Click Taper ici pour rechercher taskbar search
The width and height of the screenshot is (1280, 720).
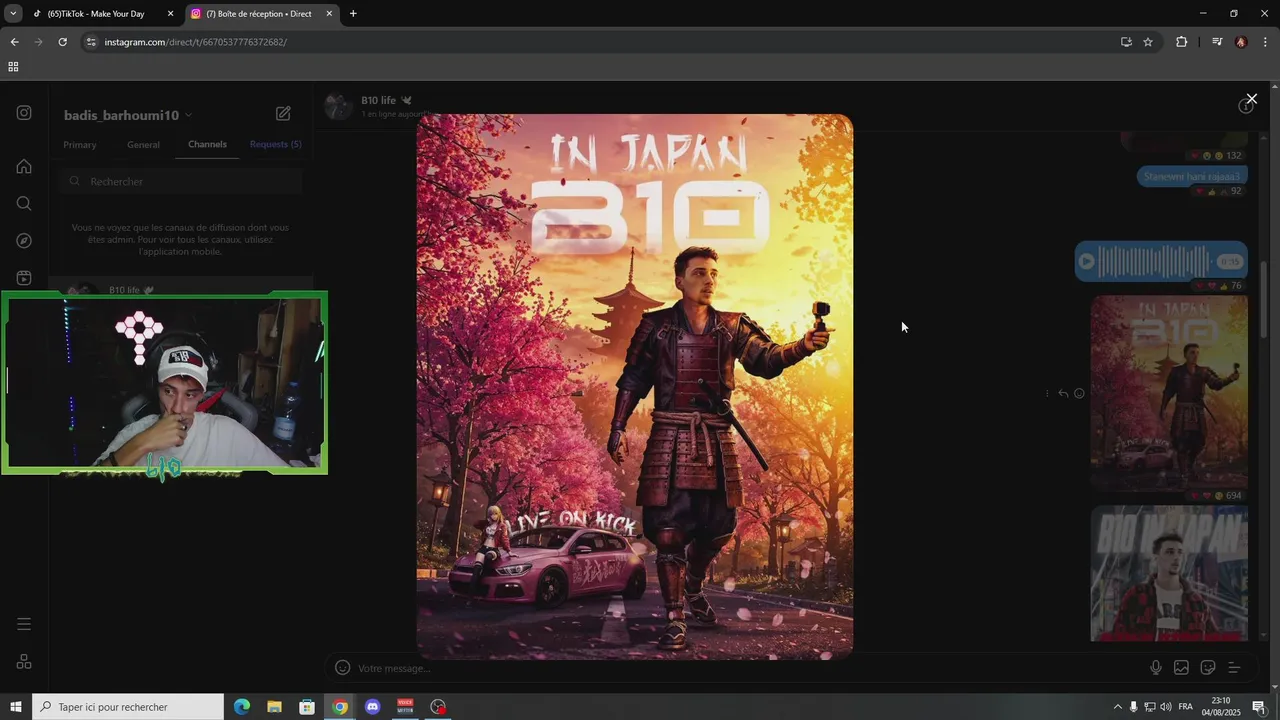coord(128,707)
